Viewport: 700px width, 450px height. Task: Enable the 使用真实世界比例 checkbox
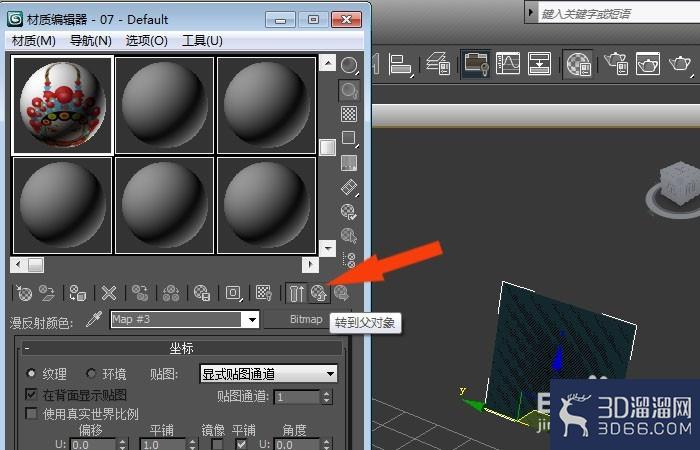31,413
